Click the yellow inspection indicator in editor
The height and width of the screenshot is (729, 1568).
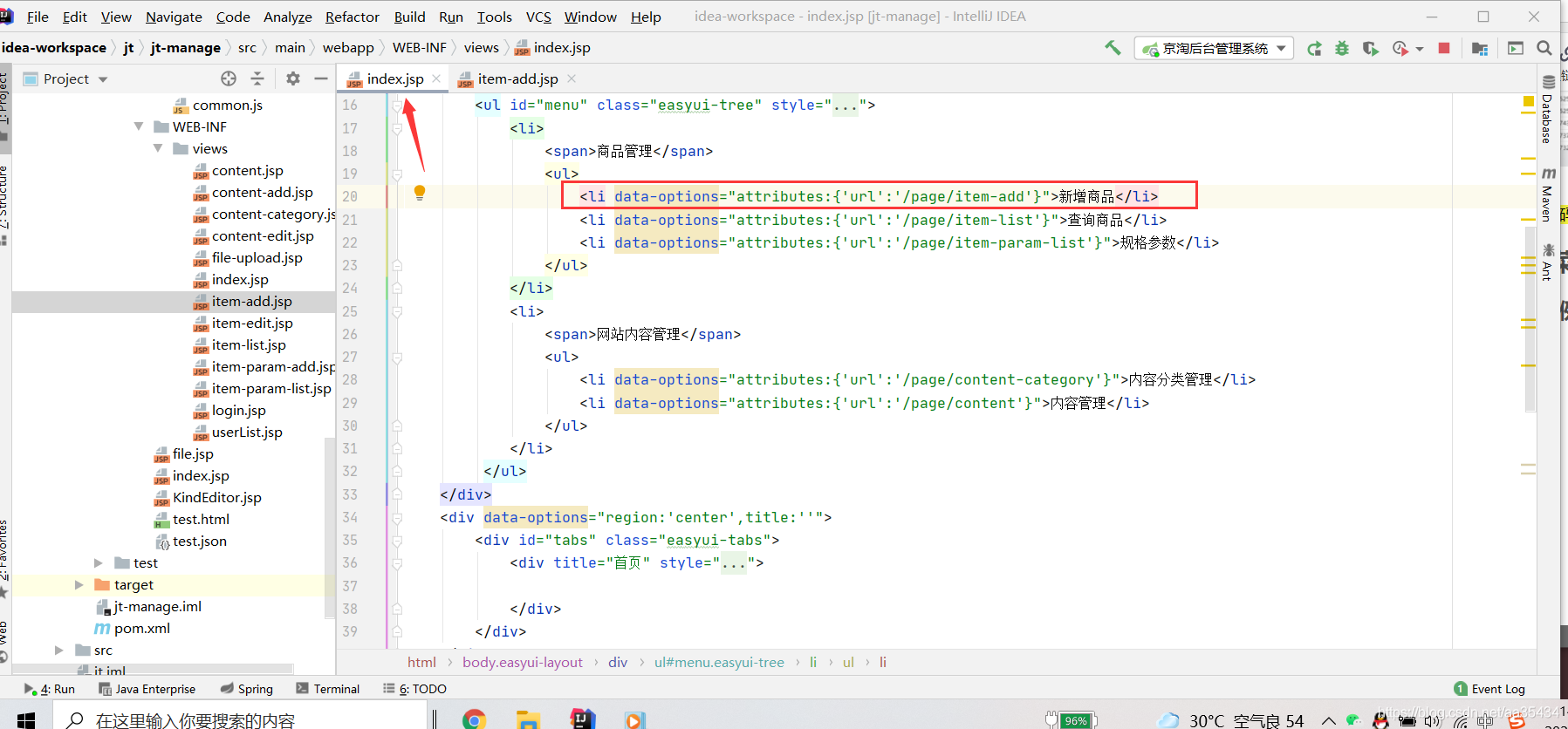[x=1528, y=102]
